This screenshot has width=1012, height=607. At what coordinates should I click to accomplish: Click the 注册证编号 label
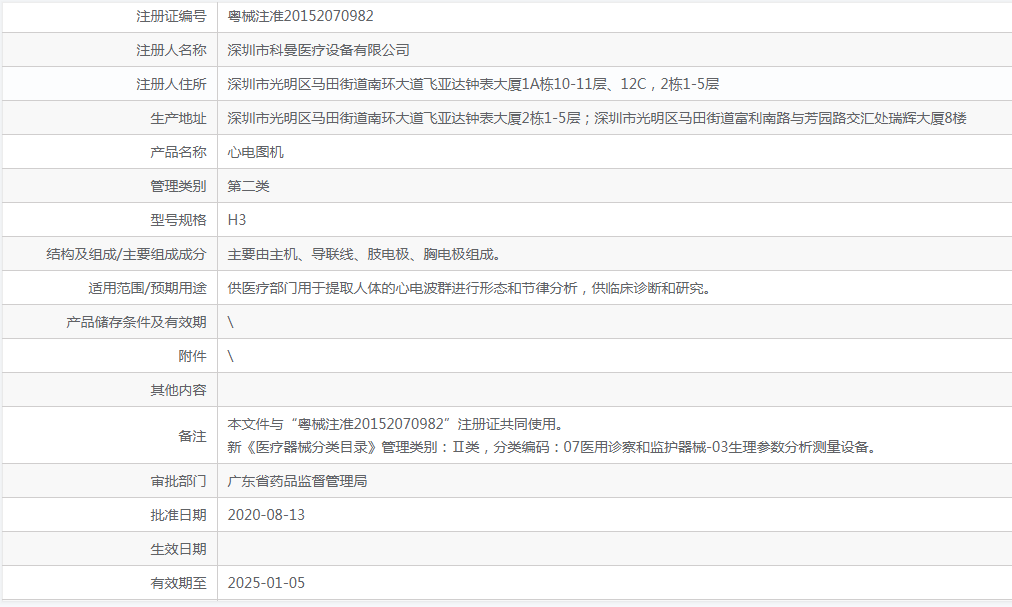171,16
